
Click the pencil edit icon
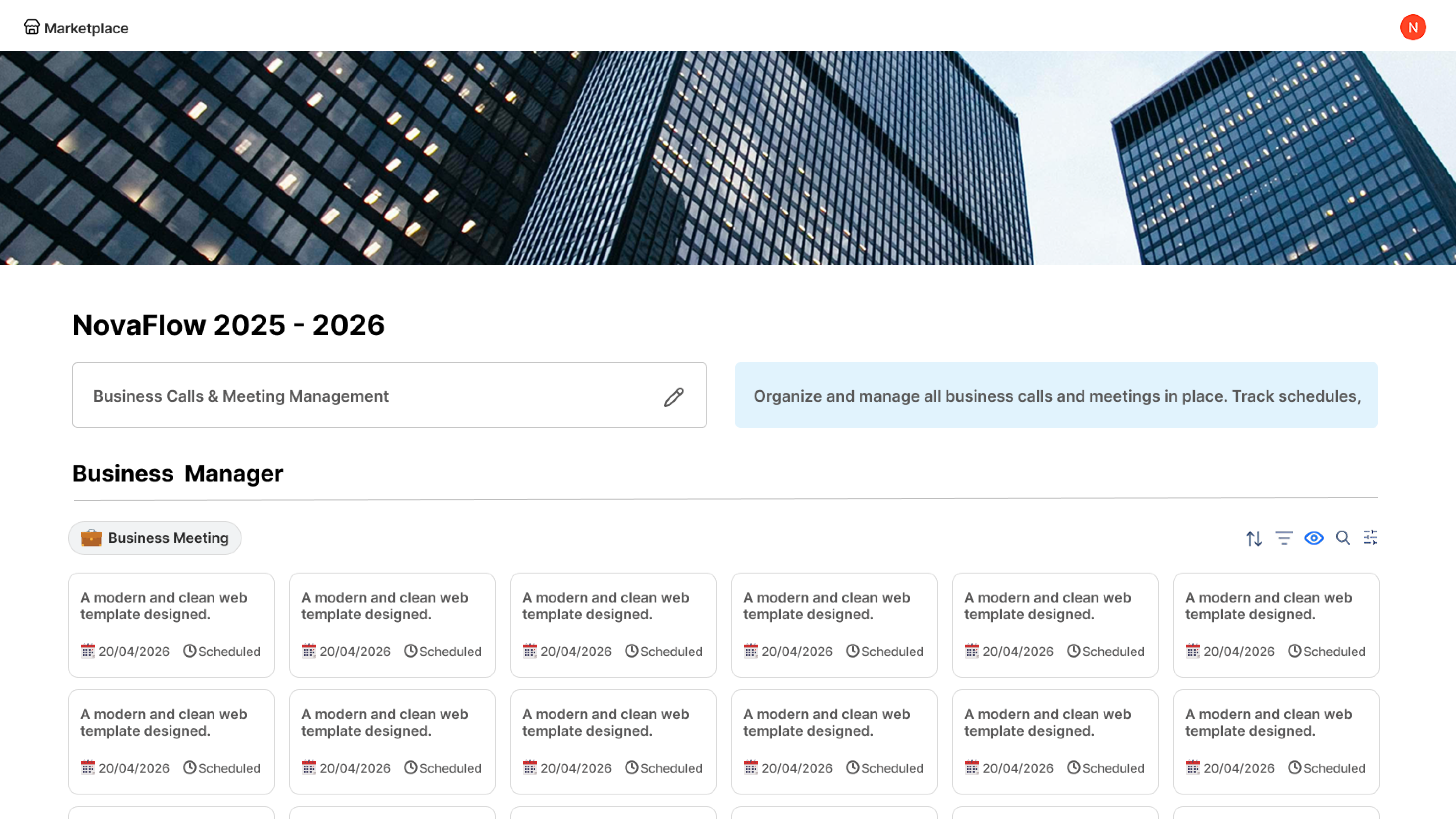click(673, 397)
